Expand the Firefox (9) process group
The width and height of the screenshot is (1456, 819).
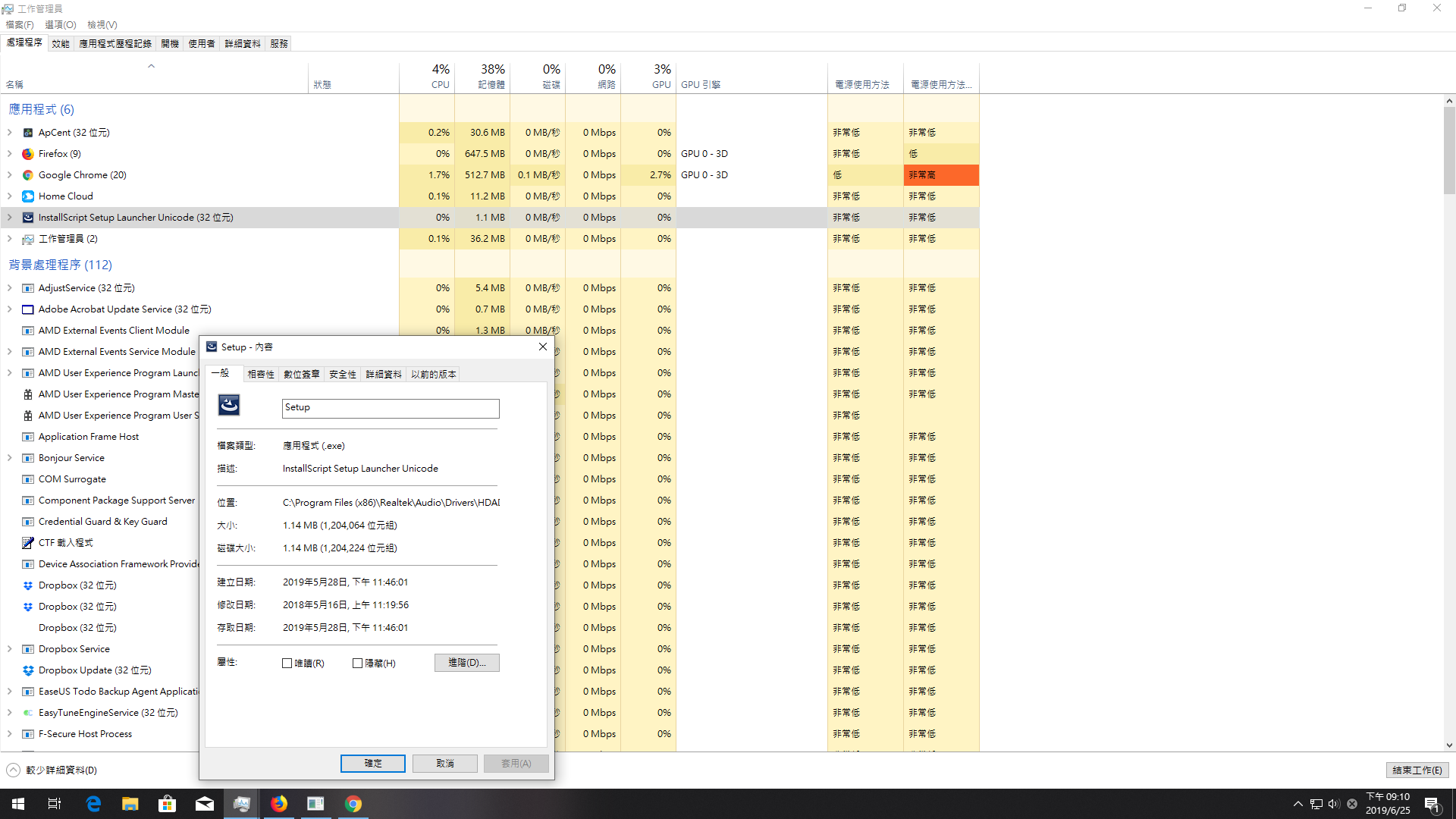(x=10, y=154)
